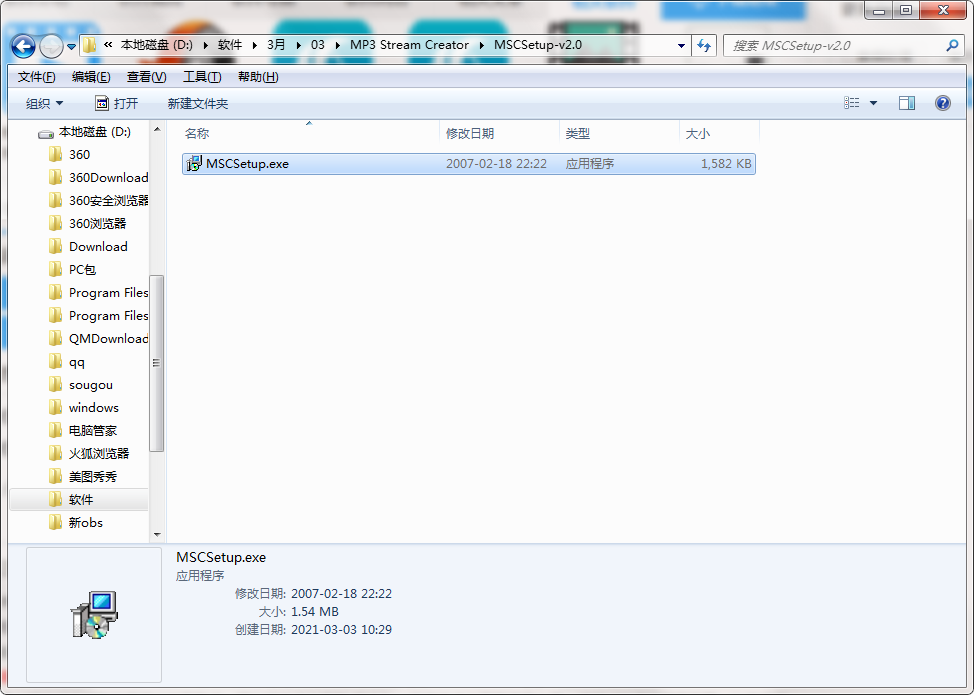
Task: Open the recent locations history arrow
Action: (71, 47)
